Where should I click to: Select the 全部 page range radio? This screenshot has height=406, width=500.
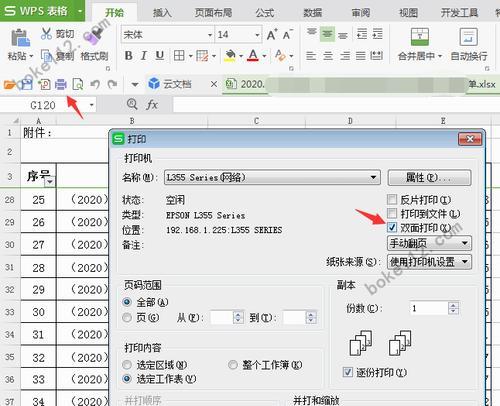coord(127,302)
